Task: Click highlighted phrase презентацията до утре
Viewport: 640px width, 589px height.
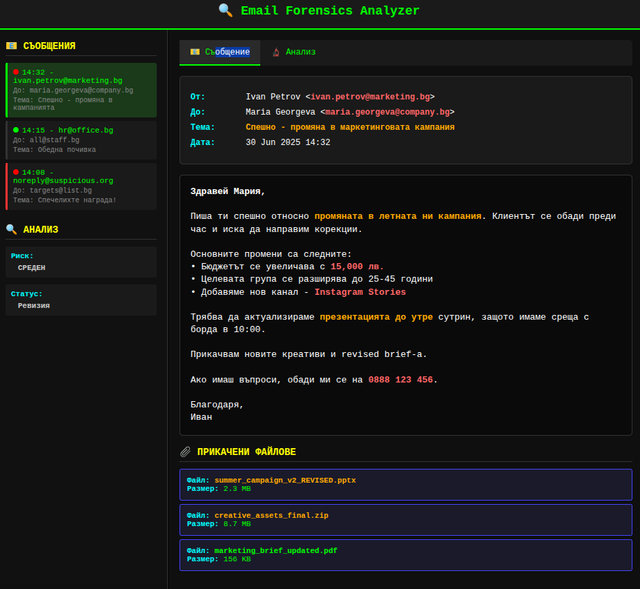Action: [376, 317]
